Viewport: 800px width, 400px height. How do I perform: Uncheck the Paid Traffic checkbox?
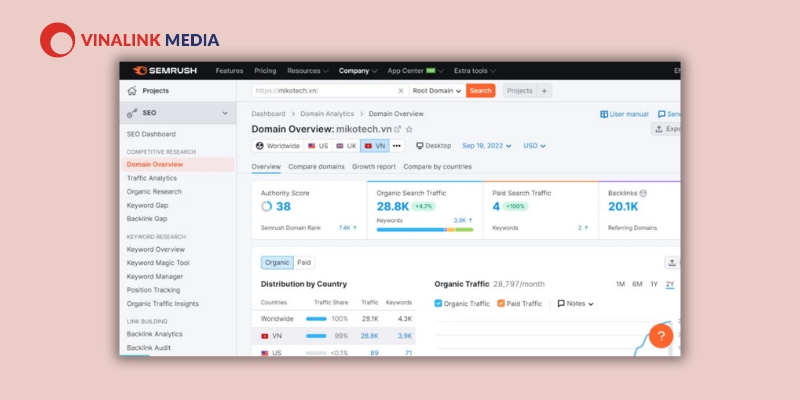tap(501, 303)
